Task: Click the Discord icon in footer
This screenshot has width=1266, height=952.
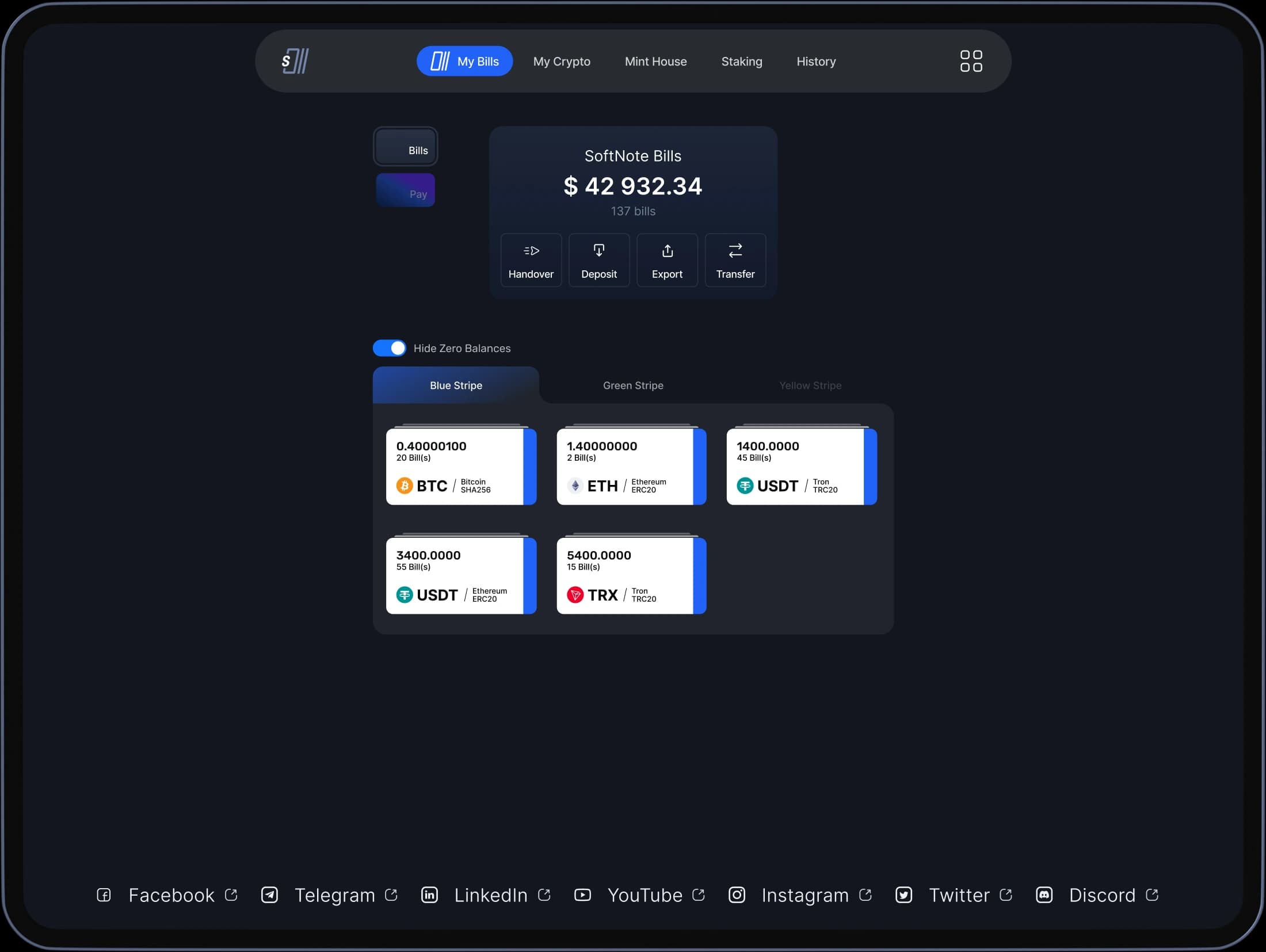Action: pyautogui.click(x=1044, y=895)
